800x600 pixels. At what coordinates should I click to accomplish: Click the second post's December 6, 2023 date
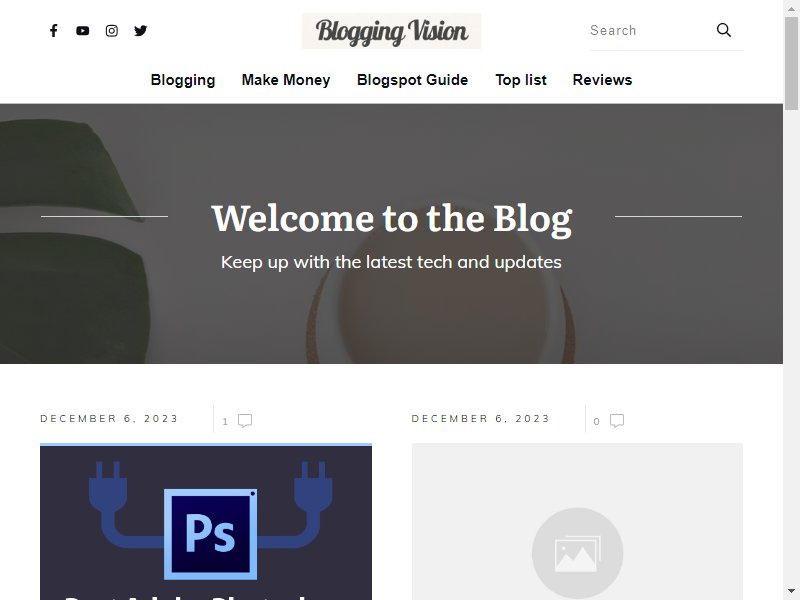(x=481, y=419)
